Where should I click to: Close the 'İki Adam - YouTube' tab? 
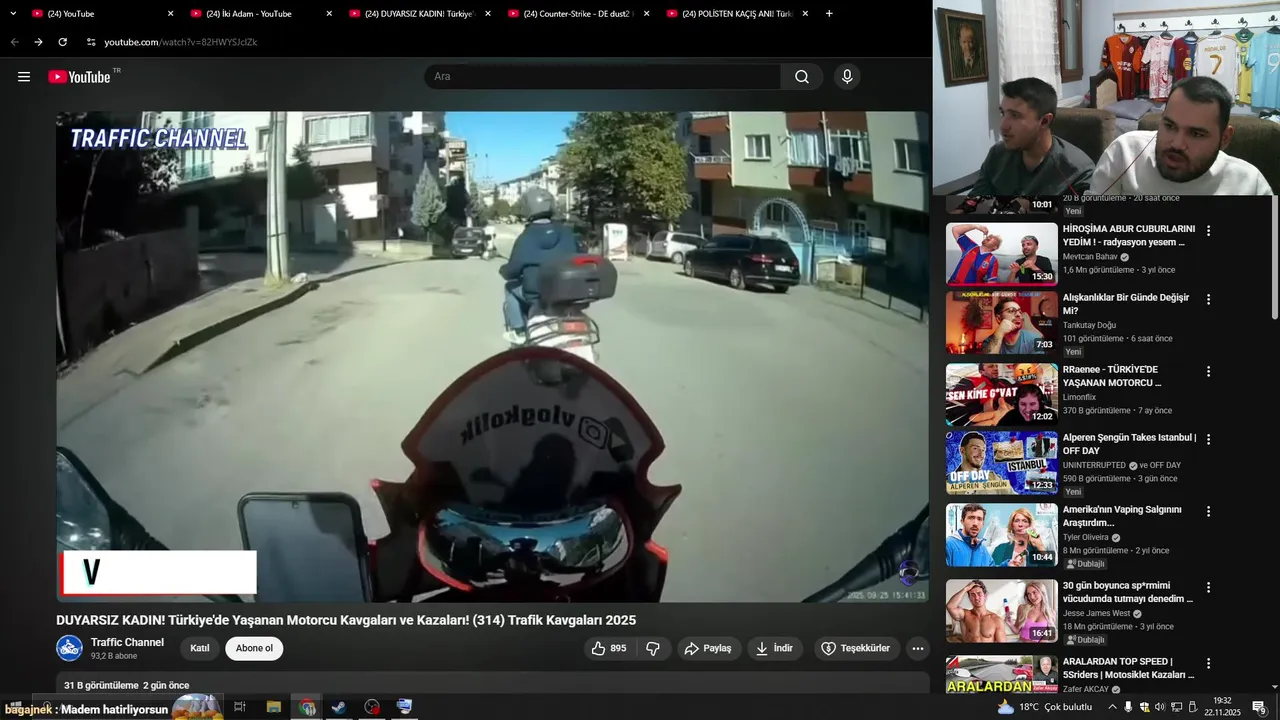(329, 14)
